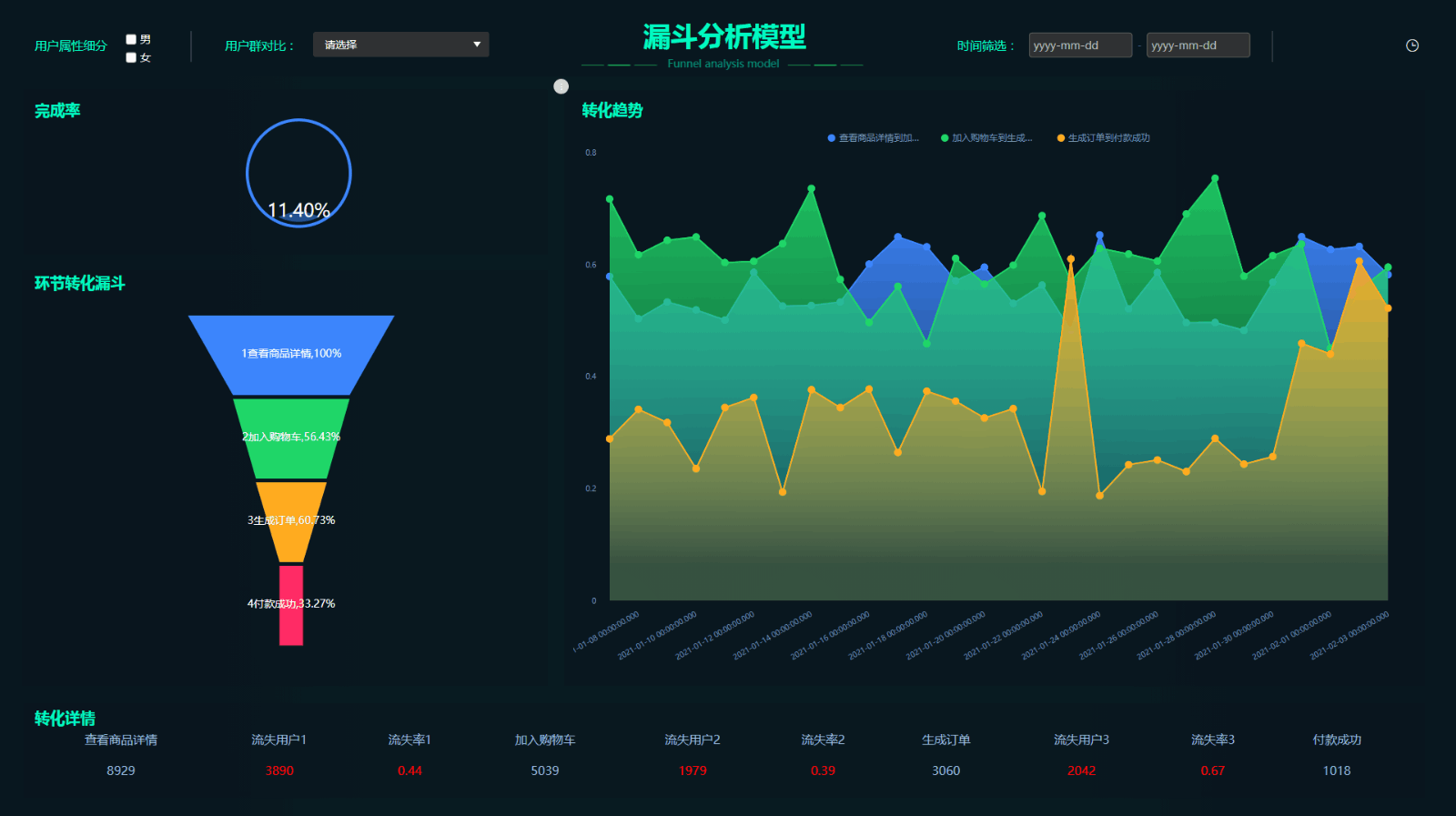Click the value 5039
The width and height of the screenshot is (1456, 816).
(x=545, y=771)
